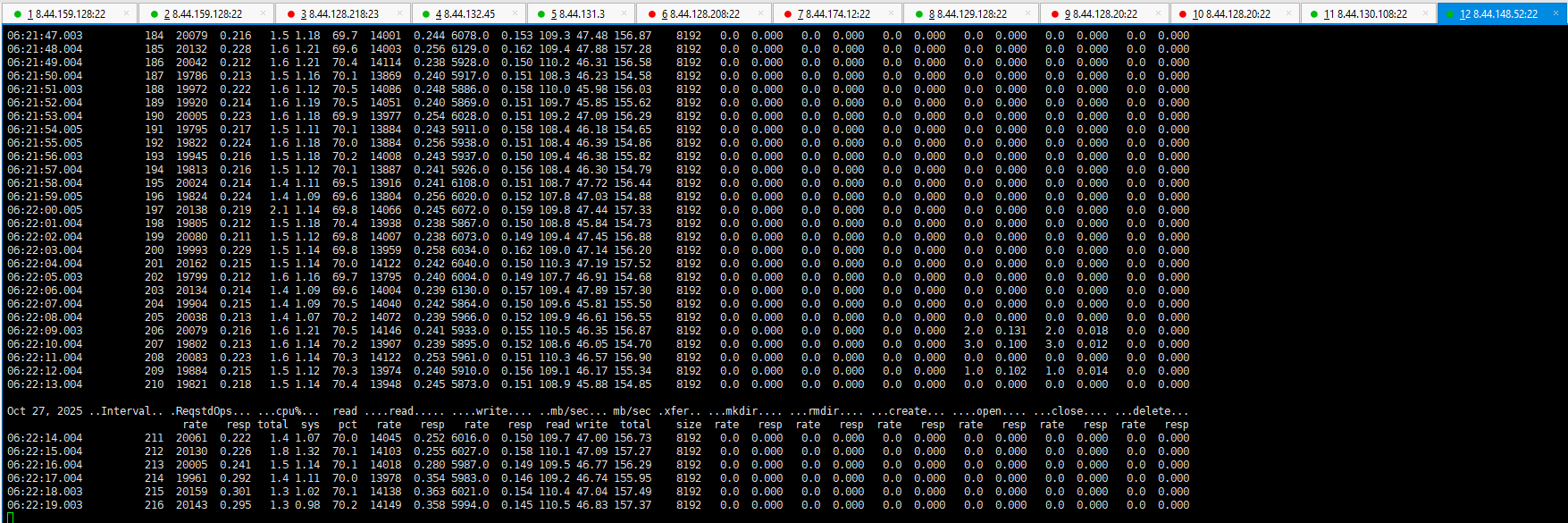Screen dimensions: 1568x523
Task: Switch to tab 11 8.44.130.108:22
Action: click(x=1365, y=14)
